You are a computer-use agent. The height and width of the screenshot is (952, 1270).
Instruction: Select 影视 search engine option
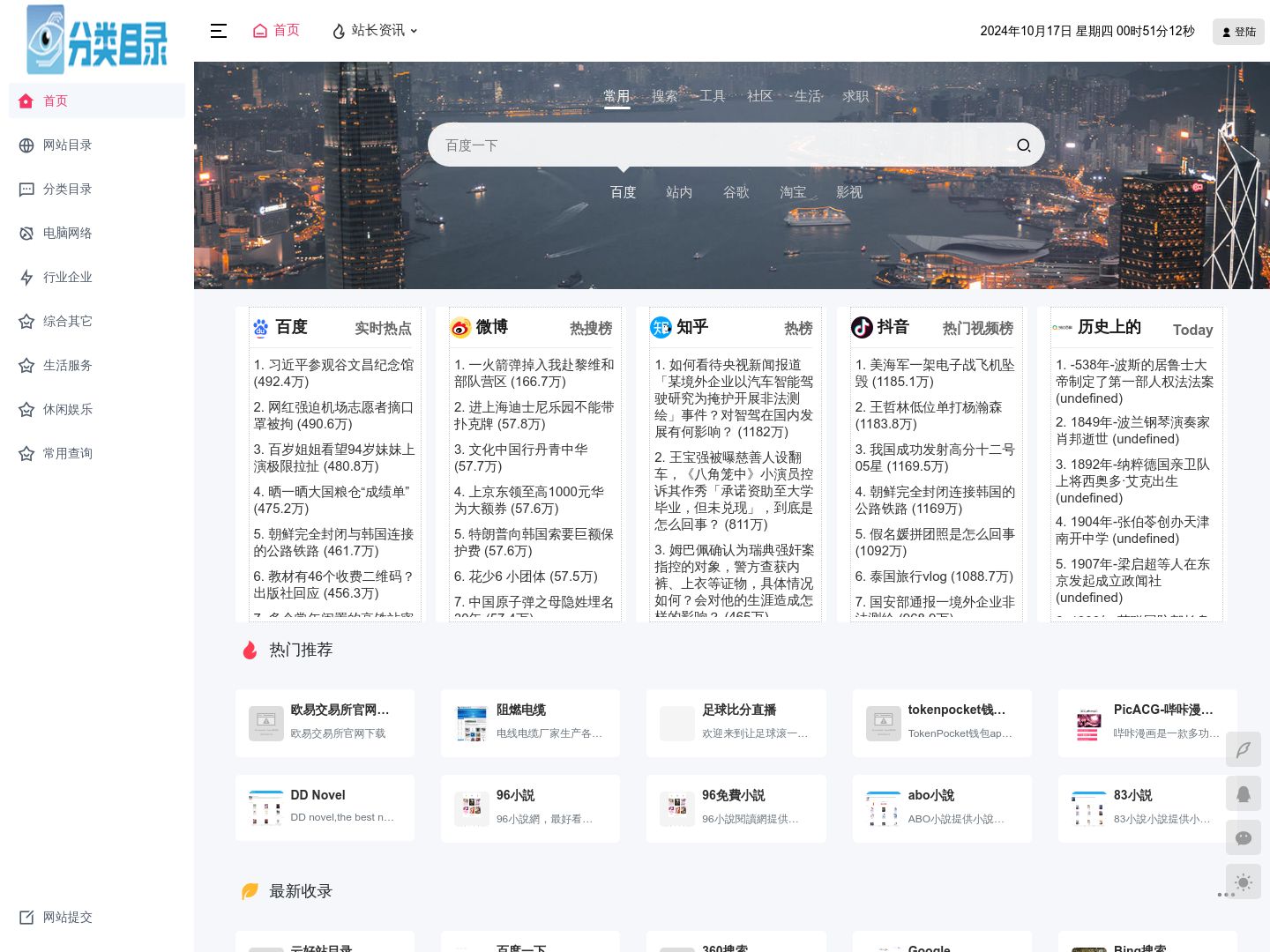click(848, 192)
